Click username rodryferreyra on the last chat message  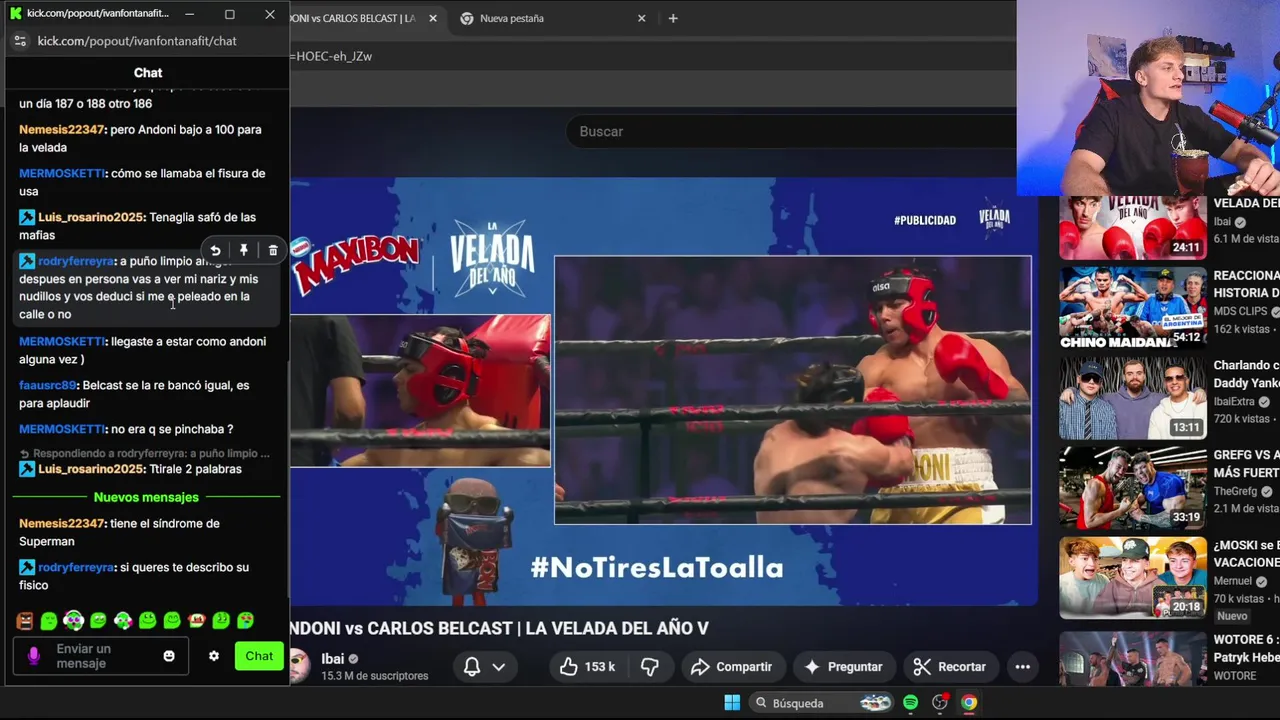tap(76, 567)
